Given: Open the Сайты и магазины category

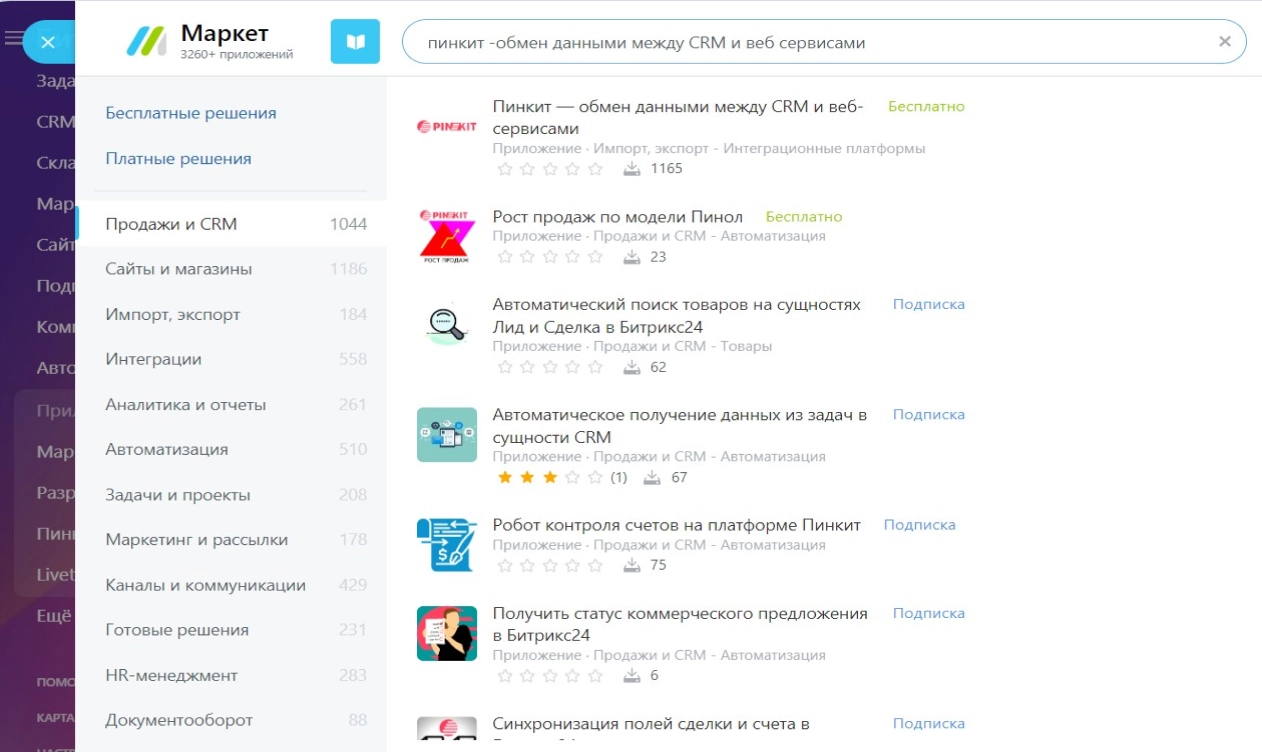Looking at the screenshot, I should [x=179, y=269].
